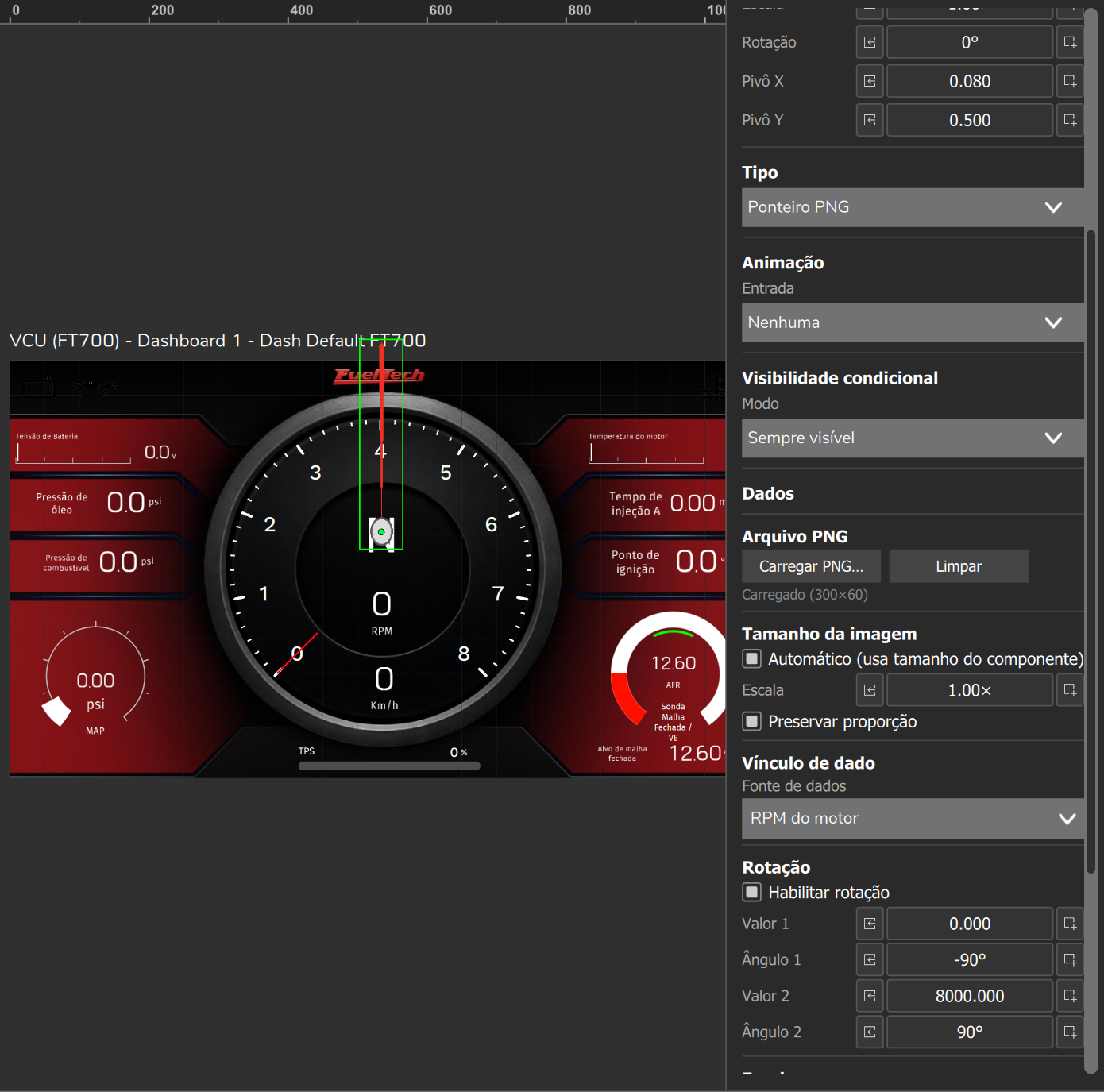
Task: Click the Ângulo 2 field showing 90°
Action: [x=970, y=1032]
